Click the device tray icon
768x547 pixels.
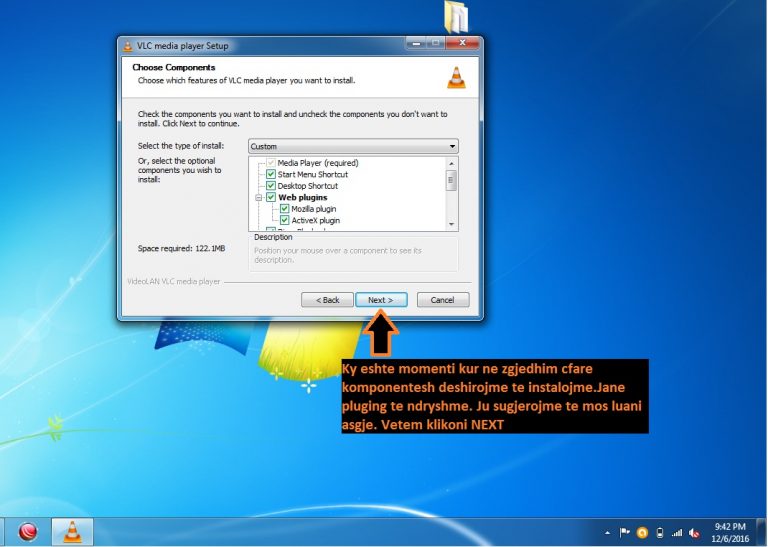[660, 532]
